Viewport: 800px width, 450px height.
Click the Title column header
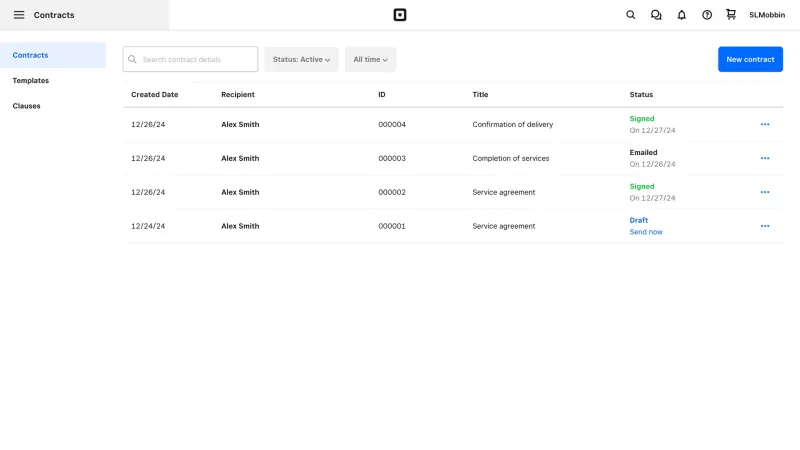(480, 94)
